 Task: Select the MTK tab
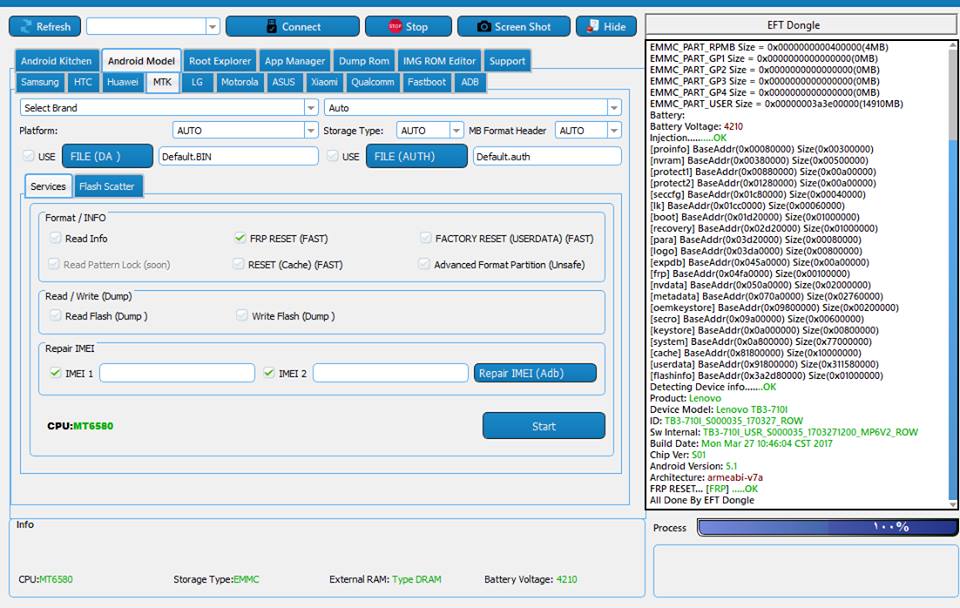[162, 81]
